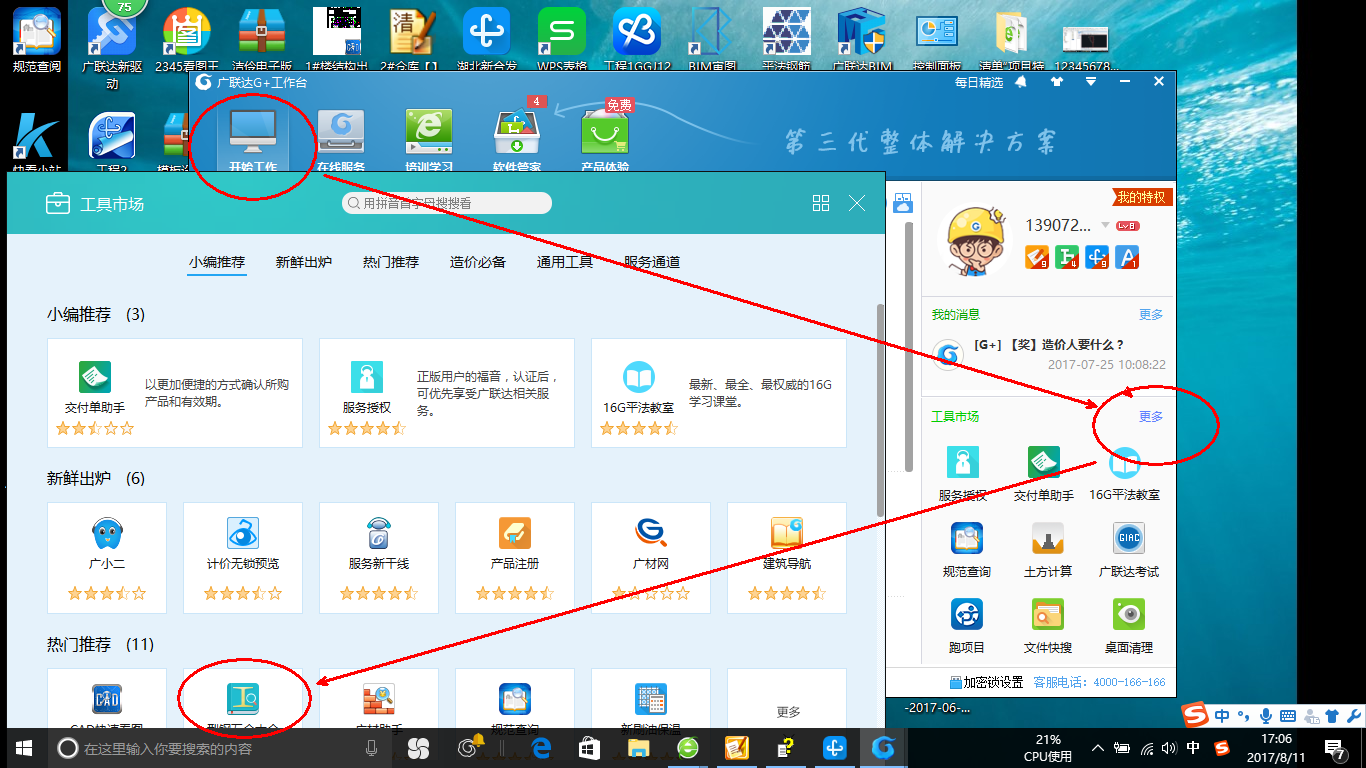The image size is (1366, 768).
Task: Select the 通用工具 tab
Action: pos(565,262)
